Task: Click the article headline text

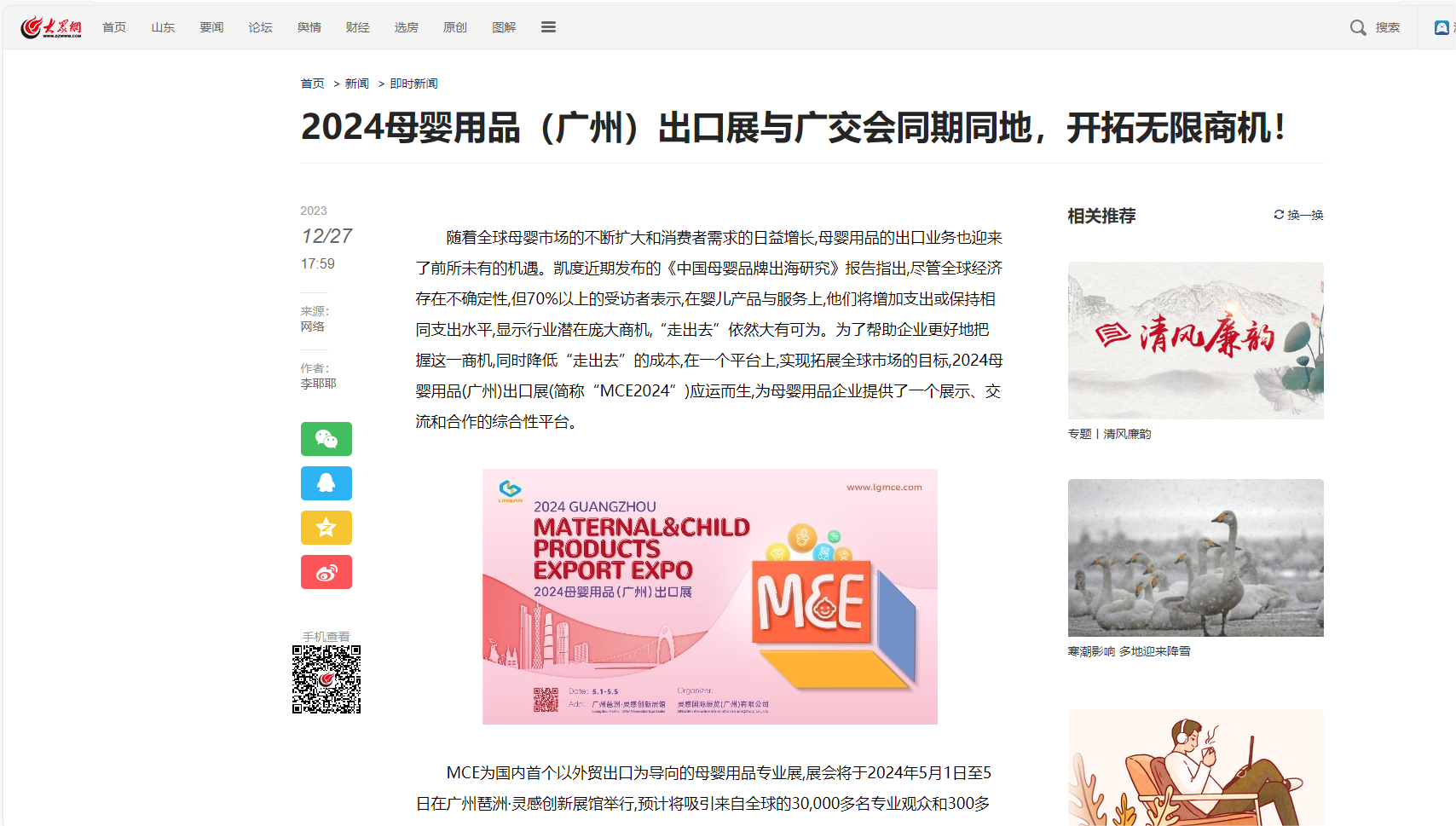Action: [793, 128]
